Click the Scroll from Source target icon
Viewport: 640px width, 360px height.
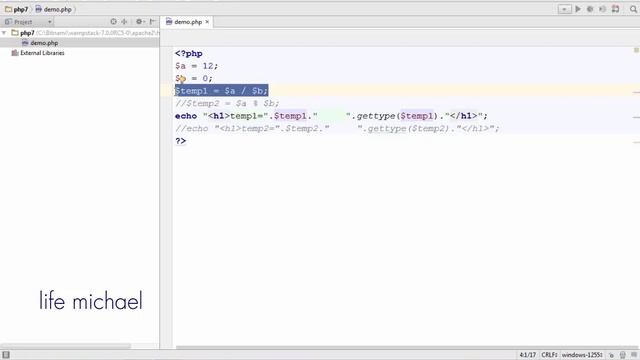113,22
